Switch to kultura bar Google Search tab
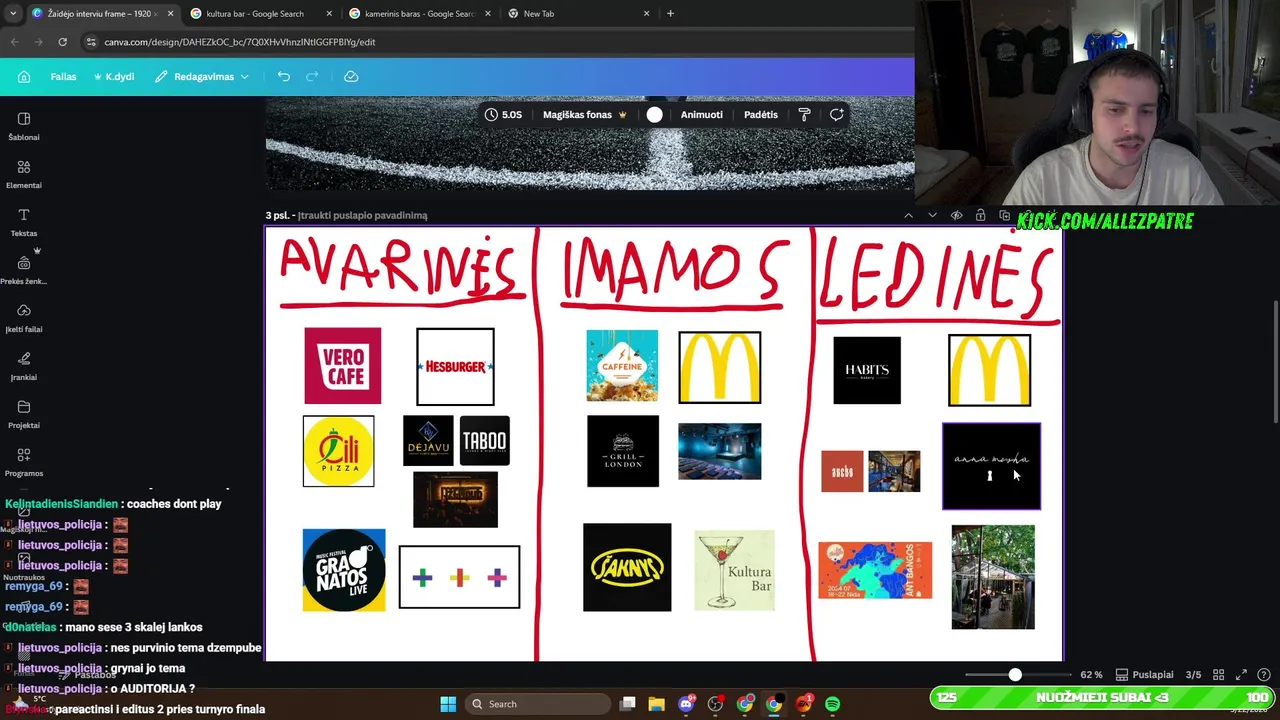1280x720 pixels. [260, 14]
